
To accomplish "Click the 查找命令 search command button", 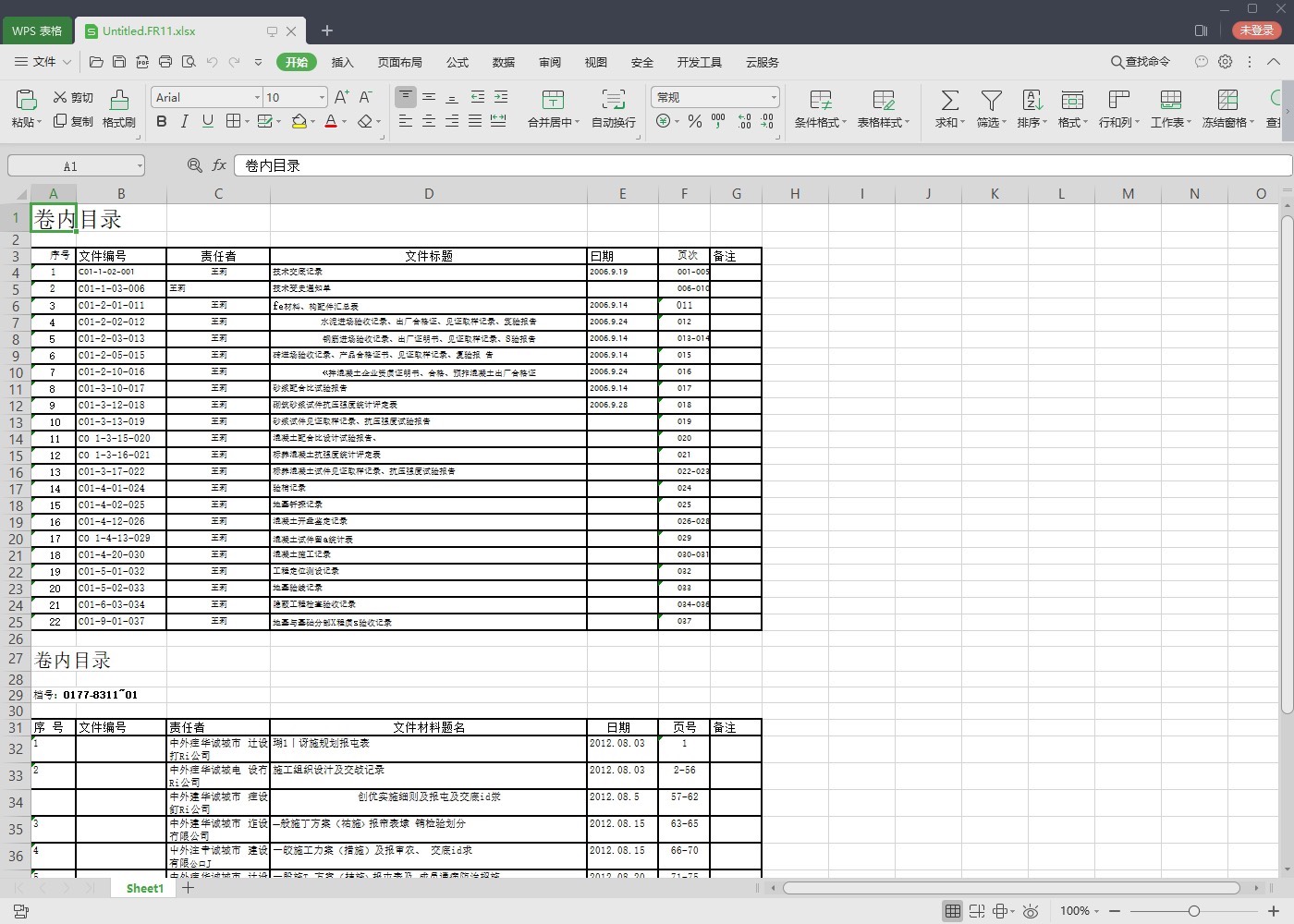I will pos(1141,62).
